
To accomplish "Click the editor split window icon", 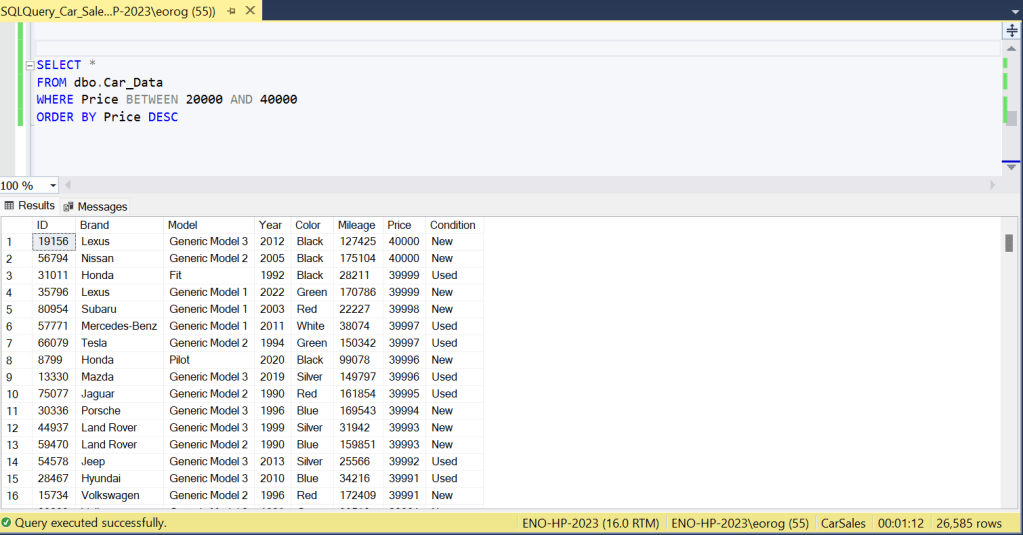I will (1011, 31).
